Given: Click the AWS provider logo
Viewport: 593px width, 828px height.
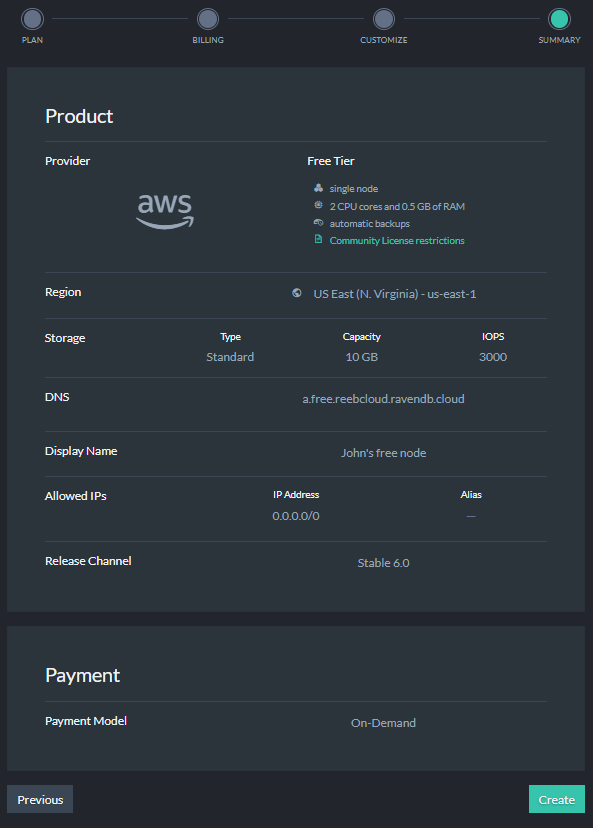Looking at the screenshot, I should [165, 211].
